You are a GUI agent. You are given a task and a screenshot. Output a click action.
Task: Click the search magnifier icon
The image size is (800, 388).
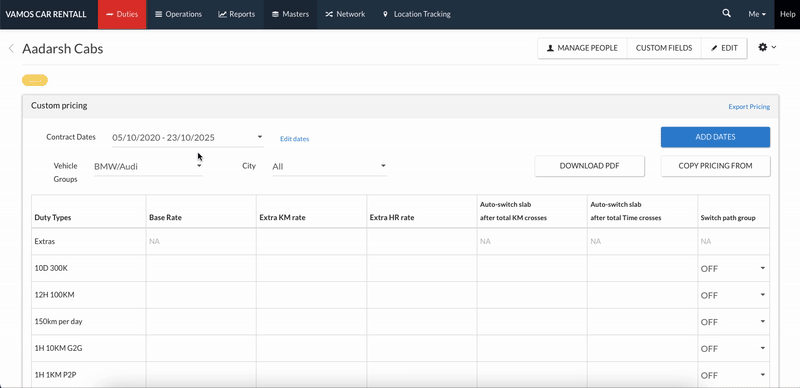point(727,14)
